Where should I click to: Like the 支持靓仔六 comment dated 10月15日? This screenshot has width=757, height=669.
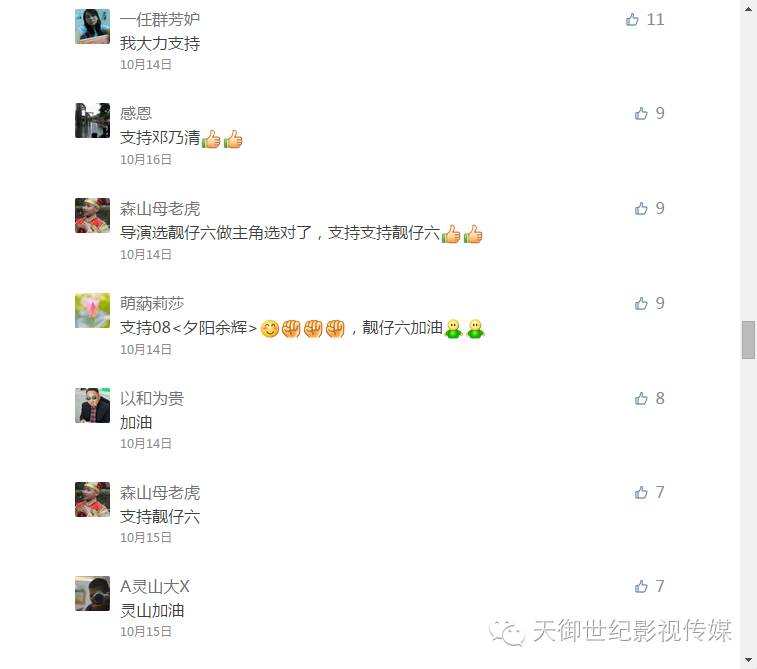tap(641, 492)
